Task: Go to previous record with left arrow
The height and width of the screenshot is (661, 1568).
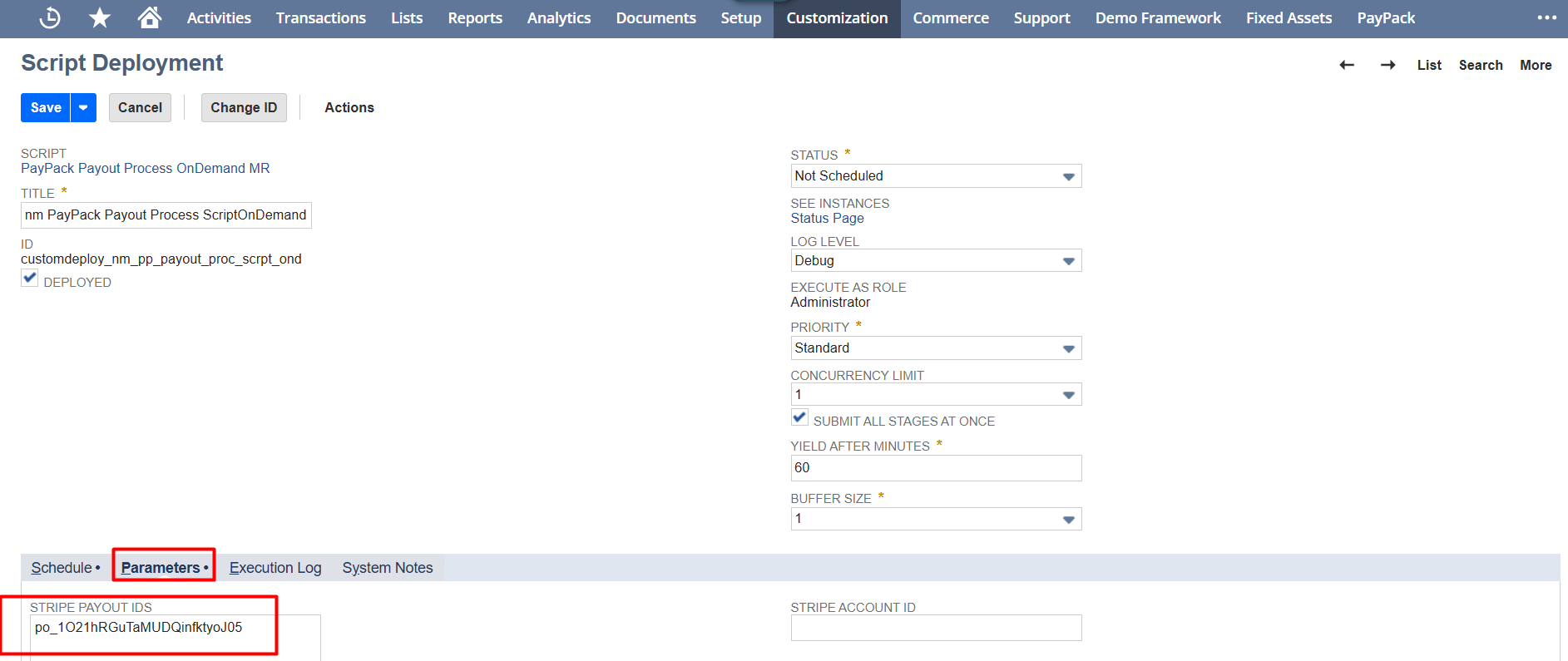Action: (1347, 65)
